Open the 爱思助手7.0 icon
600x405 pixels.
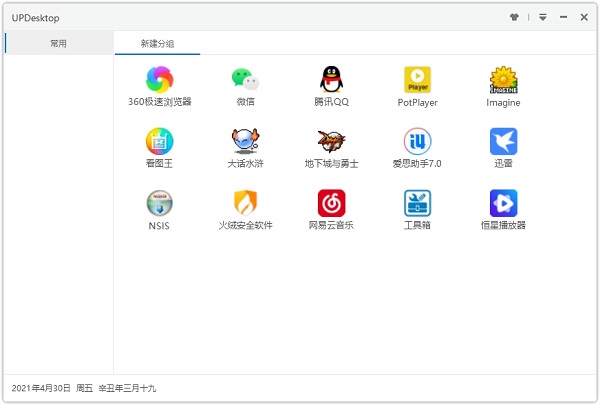(417, 141)
